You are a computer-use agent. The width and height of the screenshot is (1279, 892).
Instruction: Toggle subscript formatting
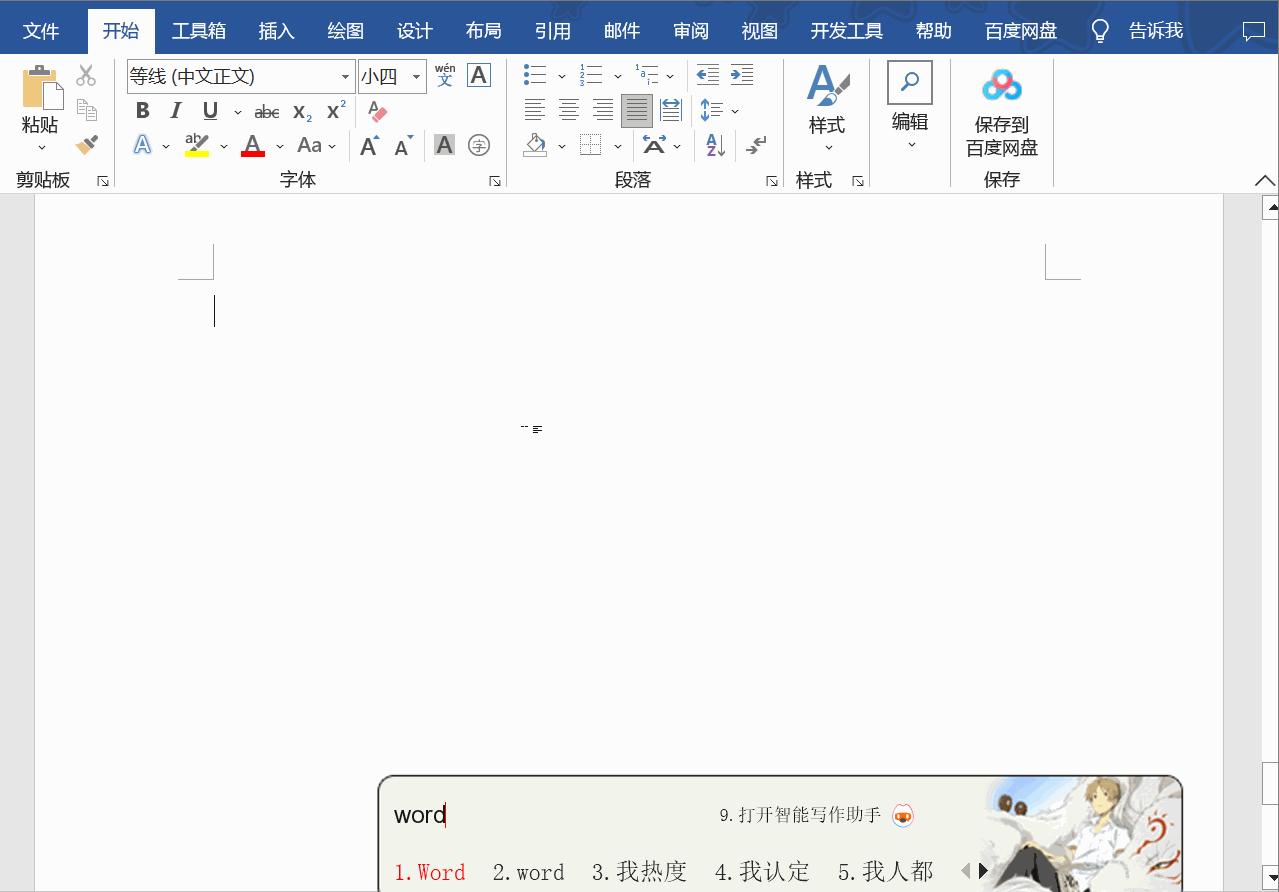pos(300,111)
